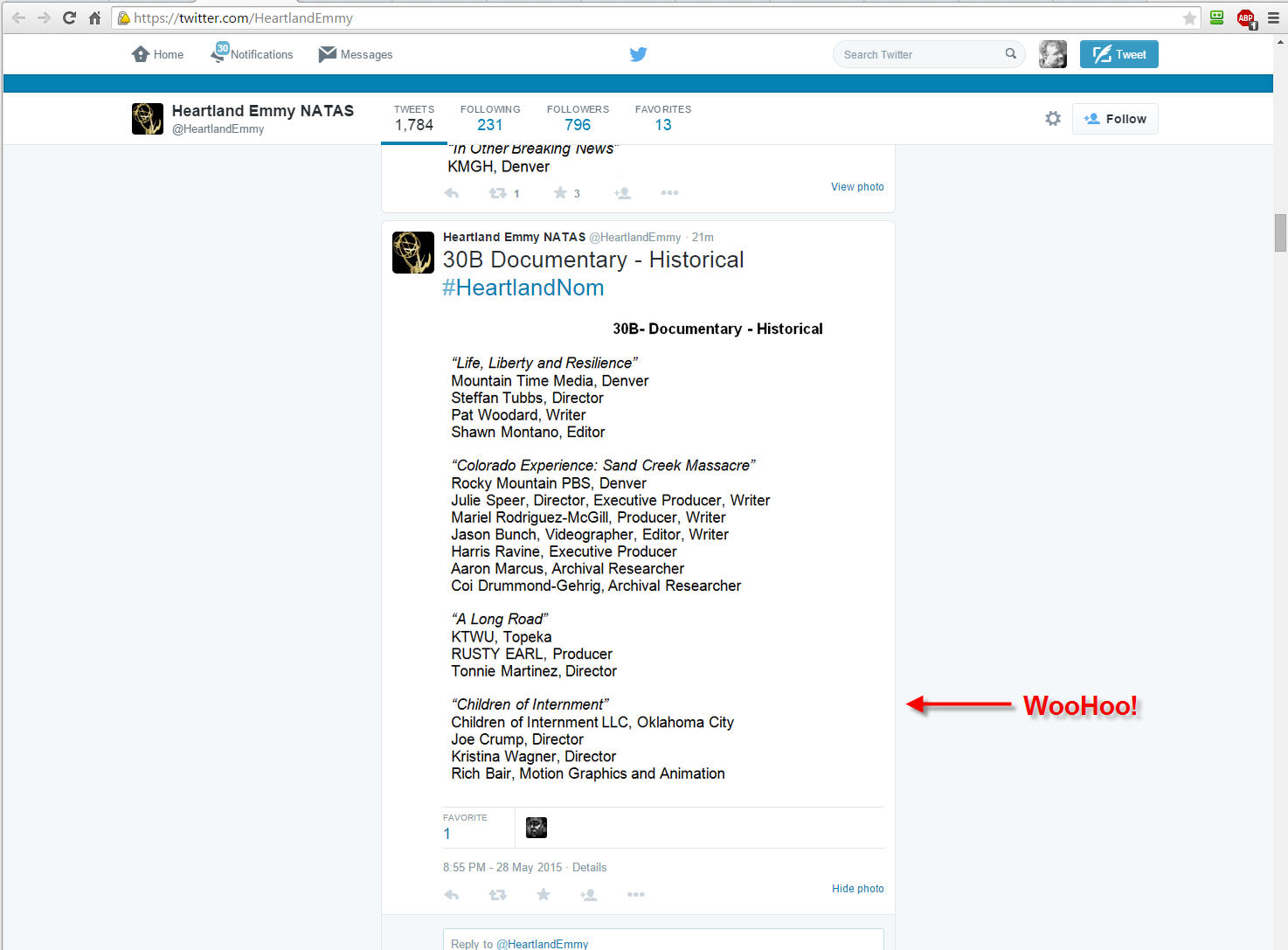This screenshot has height=950, width=1288.
Task: Go back with browser back arrow
Action: click(x=18, y=17)
